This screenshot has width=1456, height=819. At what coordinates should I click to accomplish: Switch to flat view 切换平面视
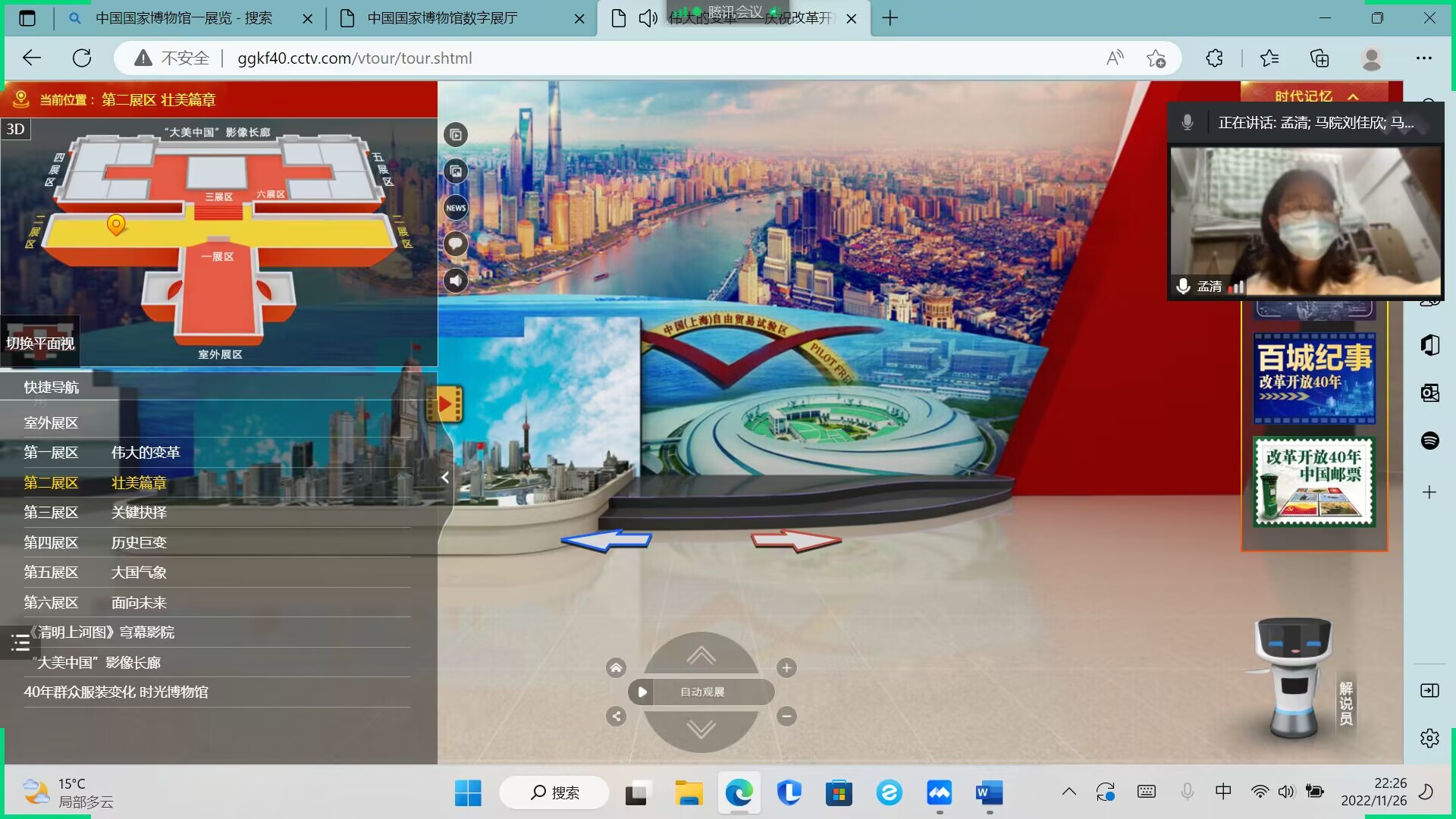40,344
